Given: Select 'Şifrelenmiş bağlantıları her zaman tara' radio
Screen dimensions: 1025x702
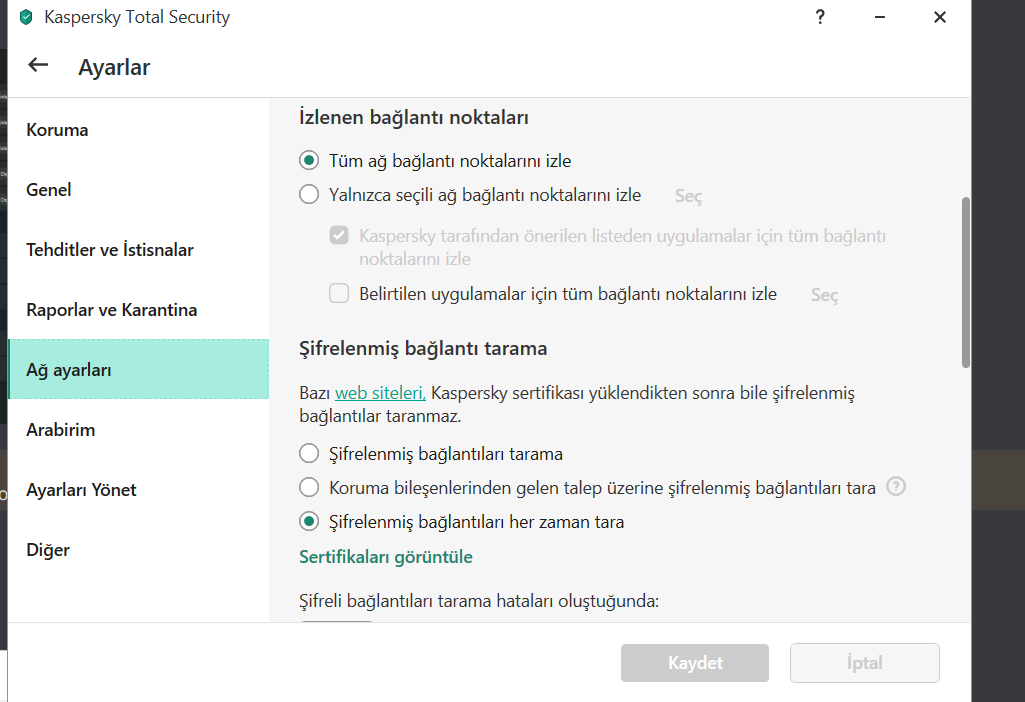Looking at the screenshot, I should (309, 521).
